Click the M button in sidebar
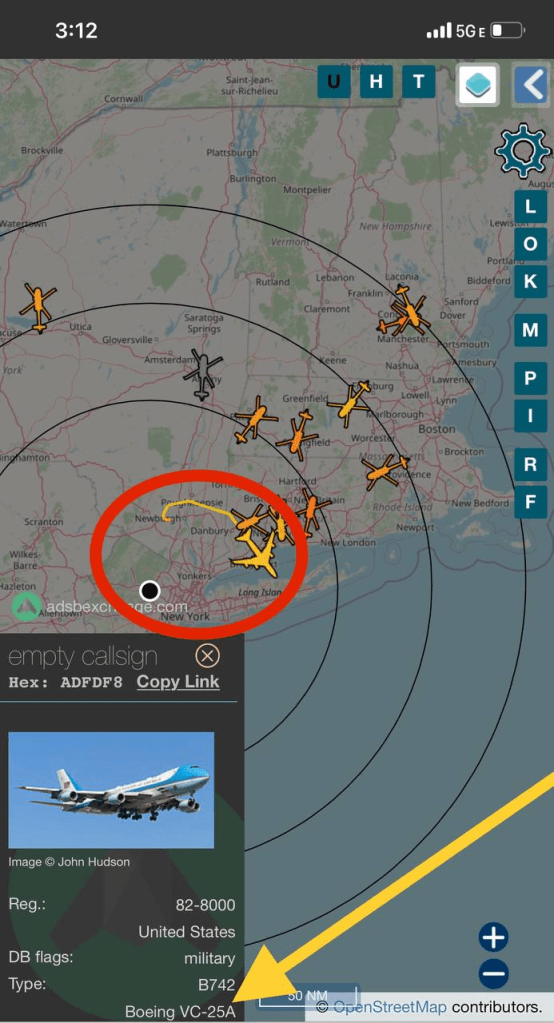The width and height of the screenshot is (554, 1023). point(531,330)
